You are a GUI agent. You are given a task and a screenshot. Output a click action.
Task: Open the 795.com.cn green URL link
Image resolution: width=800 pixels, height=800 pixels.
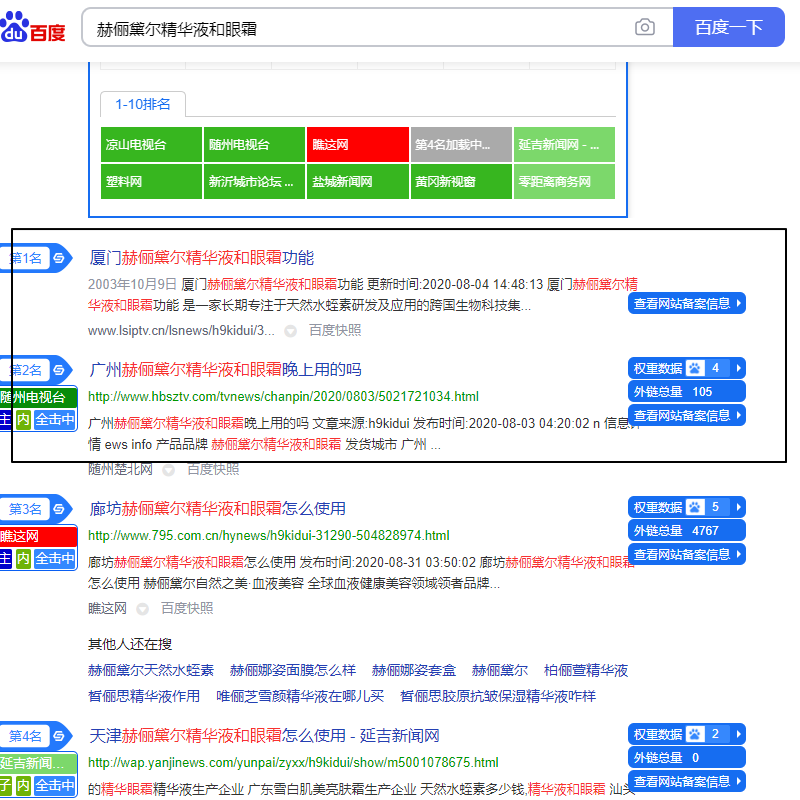pyautogui.click(x=269, y=535)
